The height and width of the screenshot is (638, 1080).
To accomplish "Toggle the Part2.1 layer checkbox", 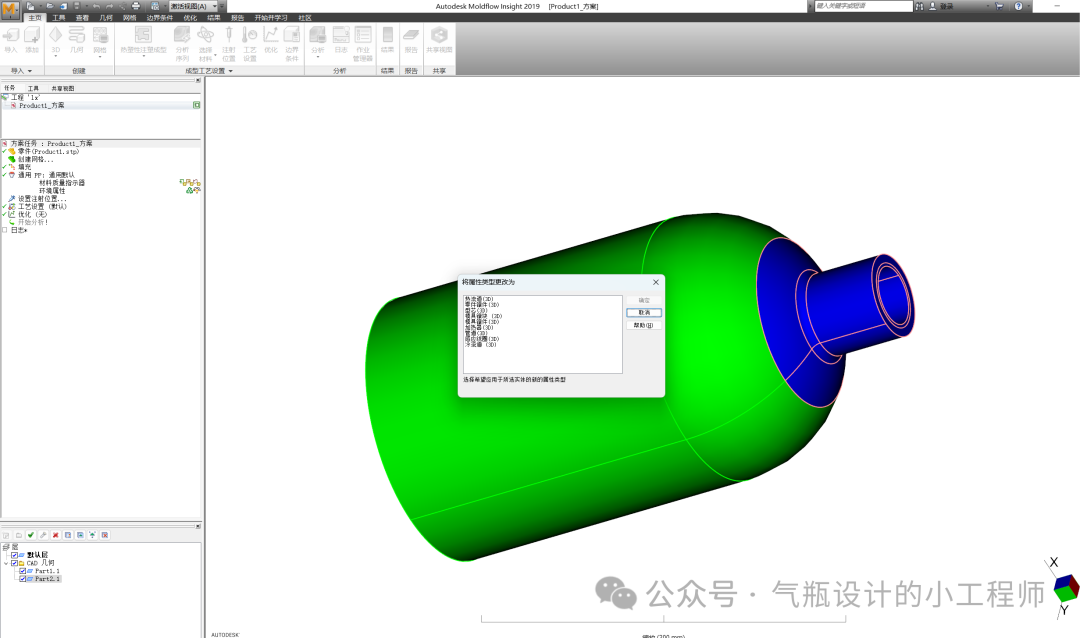I will [x=23, y=579].
